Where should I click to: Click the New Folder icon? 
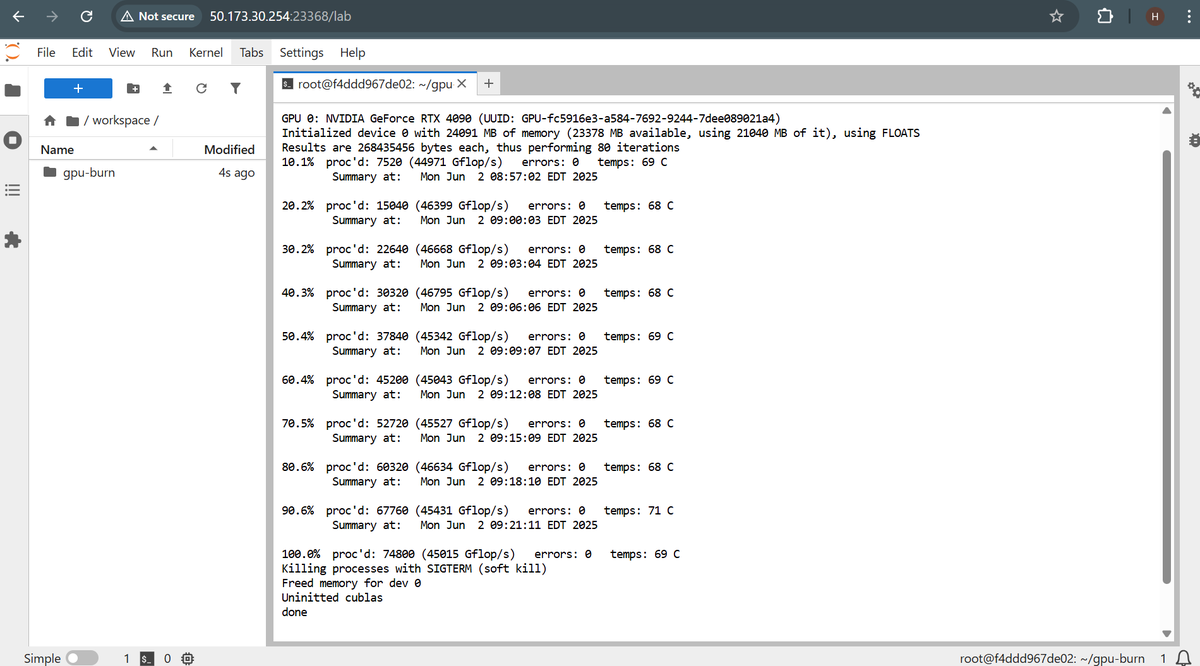click(133, 89)
